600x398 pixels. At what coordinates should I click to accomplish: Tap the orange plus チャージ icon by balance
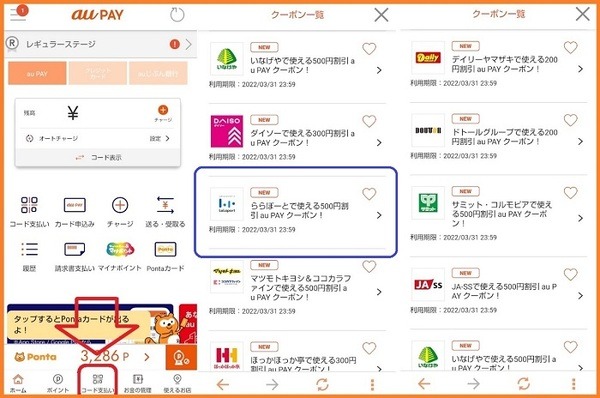coord(163,110)
